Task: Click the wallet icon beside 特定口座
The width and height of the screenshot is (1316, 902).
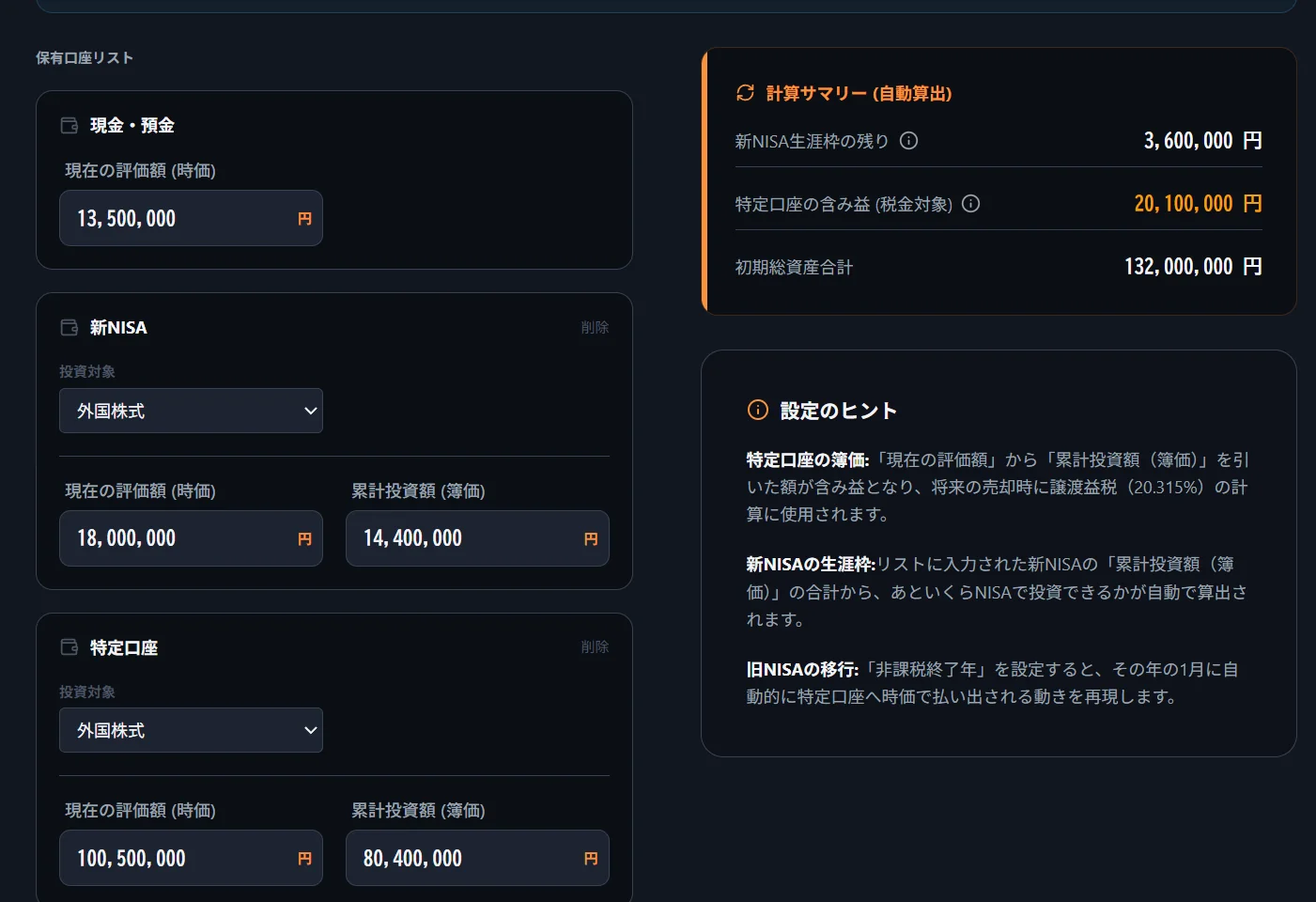Action: pyautogui.click(x=70, y=646)
